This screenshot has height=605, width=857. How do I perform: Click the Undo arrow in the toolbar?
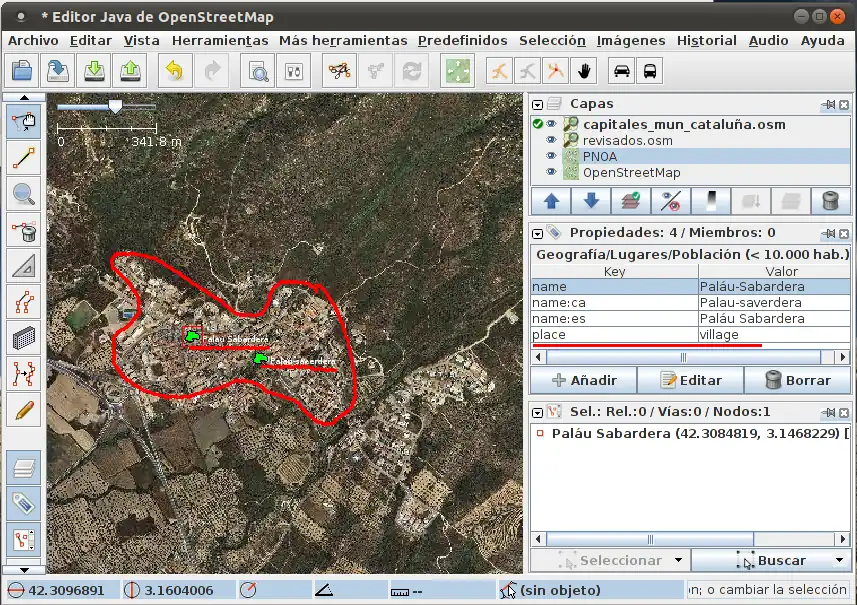pyautogui.click(x=174, y=71)
